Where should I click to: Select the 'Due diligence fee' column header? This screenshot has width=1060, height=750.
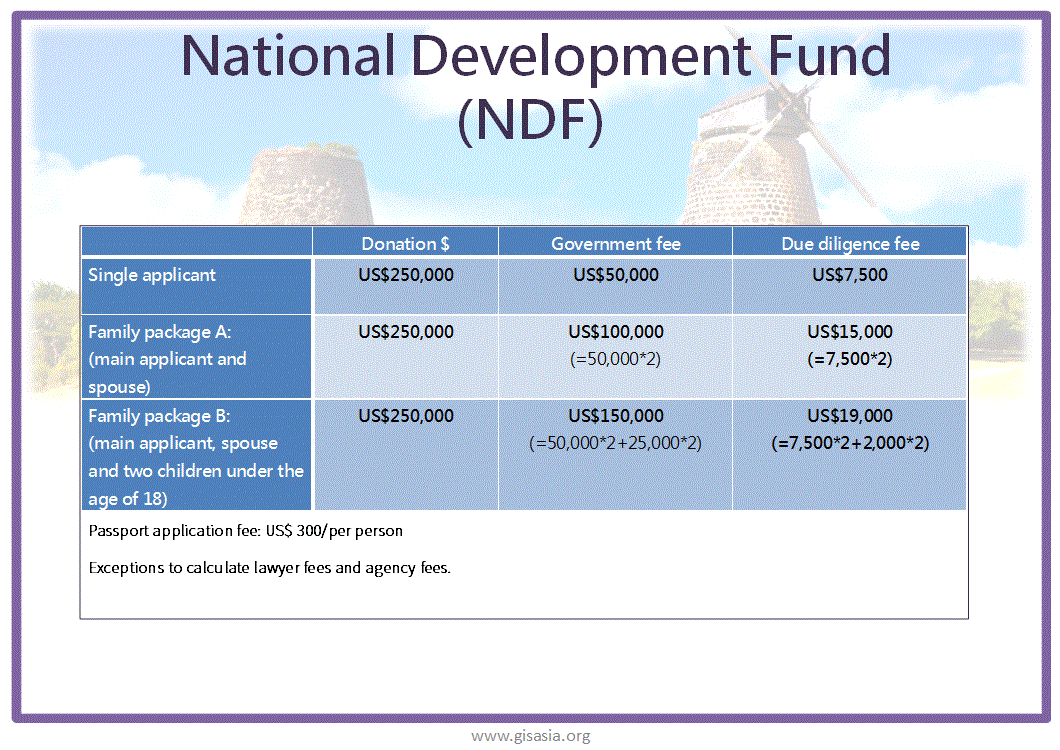coord(850,243)
